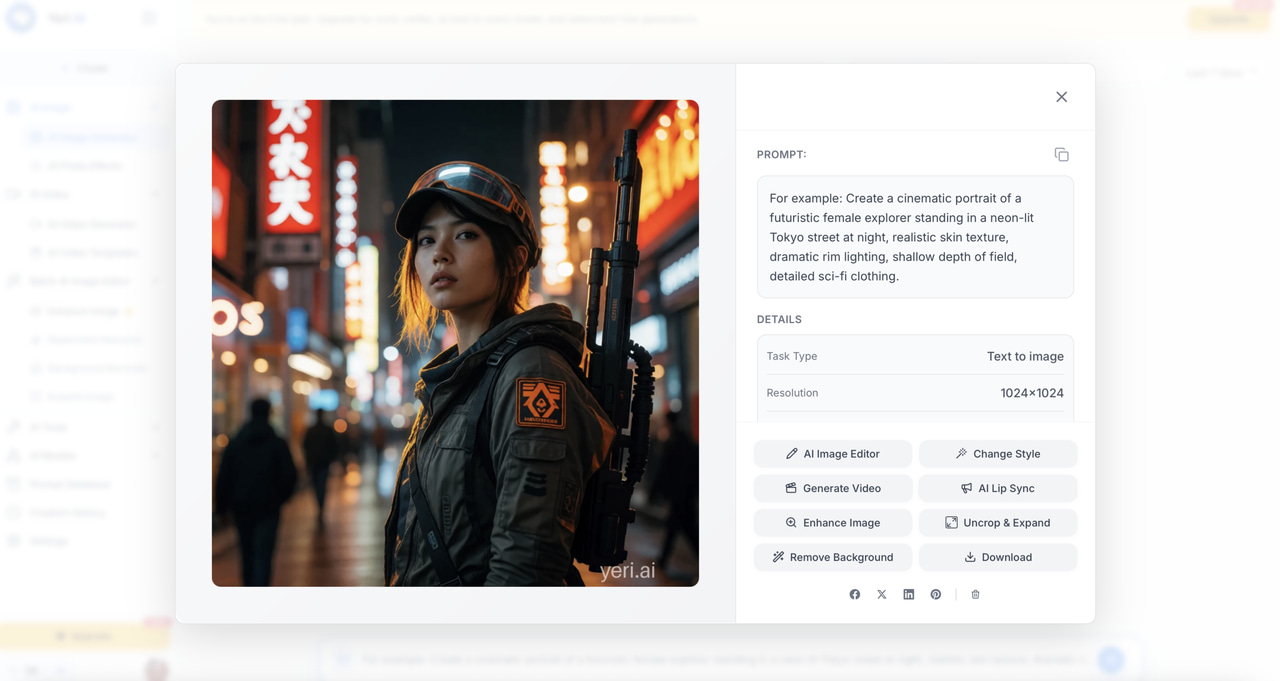The height and width of the screenshot is (681, 1280).
Task: Click the "Task Type" label
Action: [792, 356]
